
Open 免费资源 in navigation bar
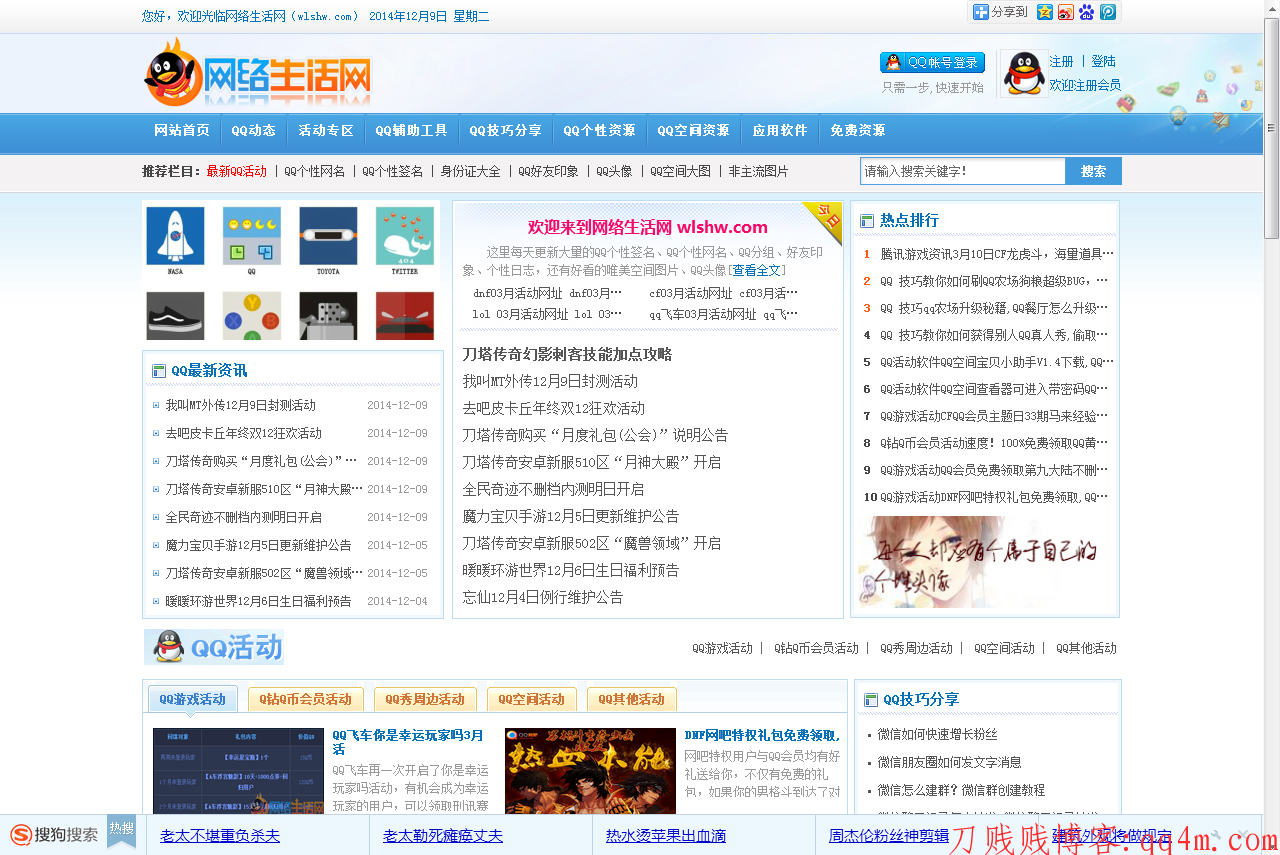[x=858, y=131]
